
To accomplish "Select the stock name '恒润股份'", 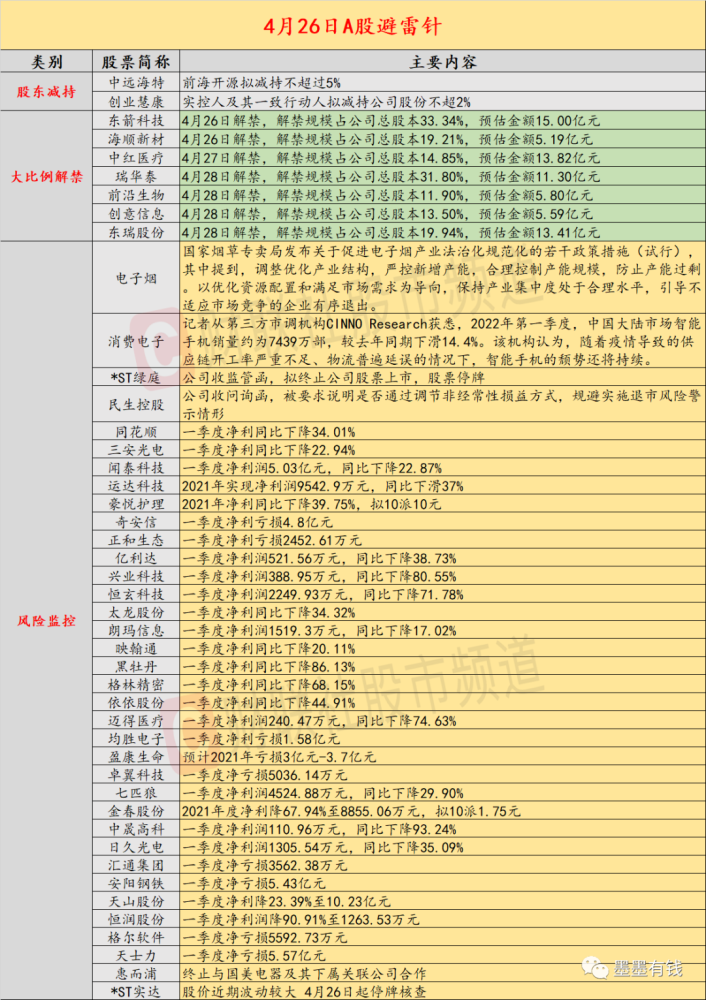I will (x=136, y=920).
